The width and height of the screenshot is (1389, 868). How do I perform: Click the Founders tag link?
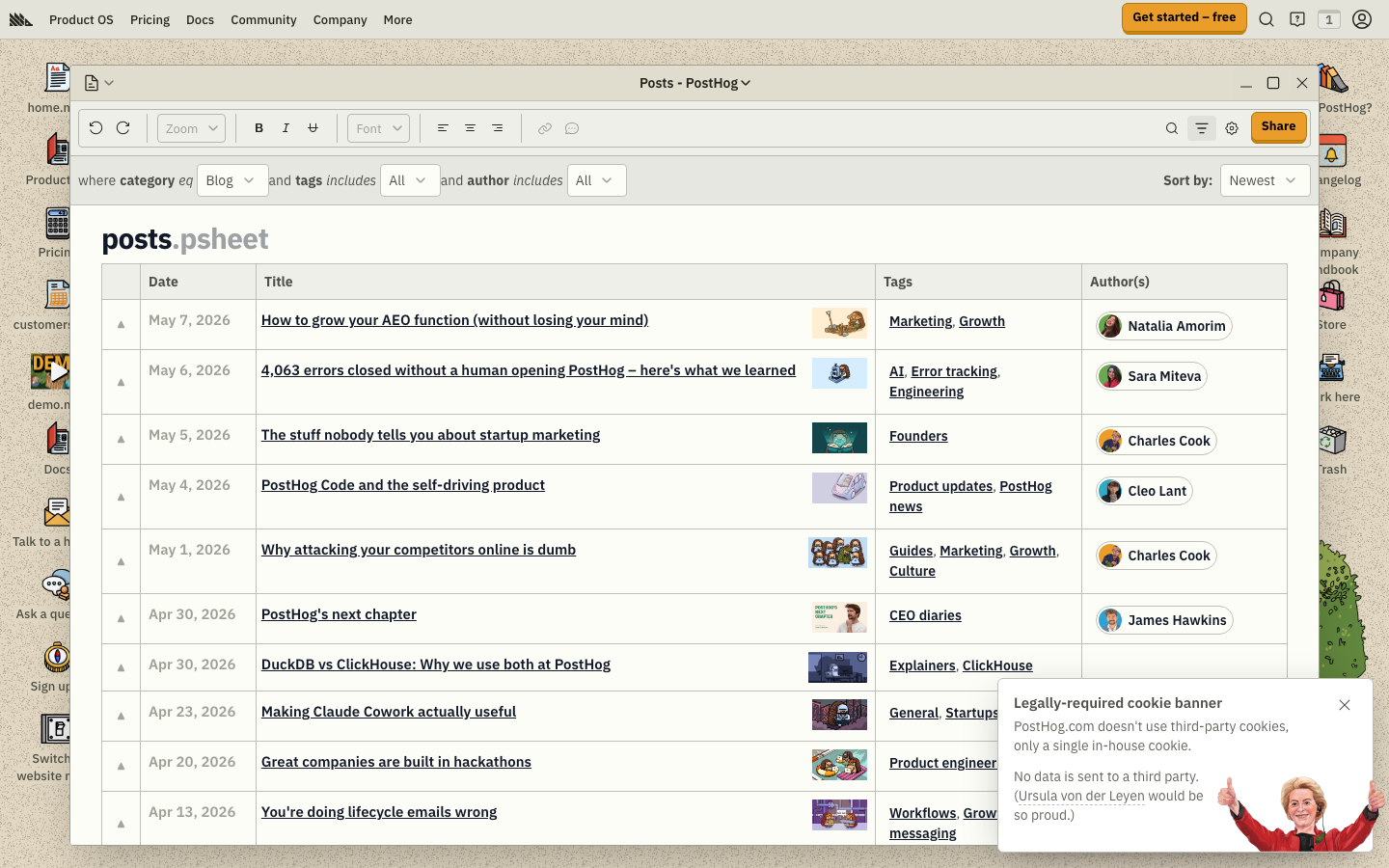pos(918,436)
